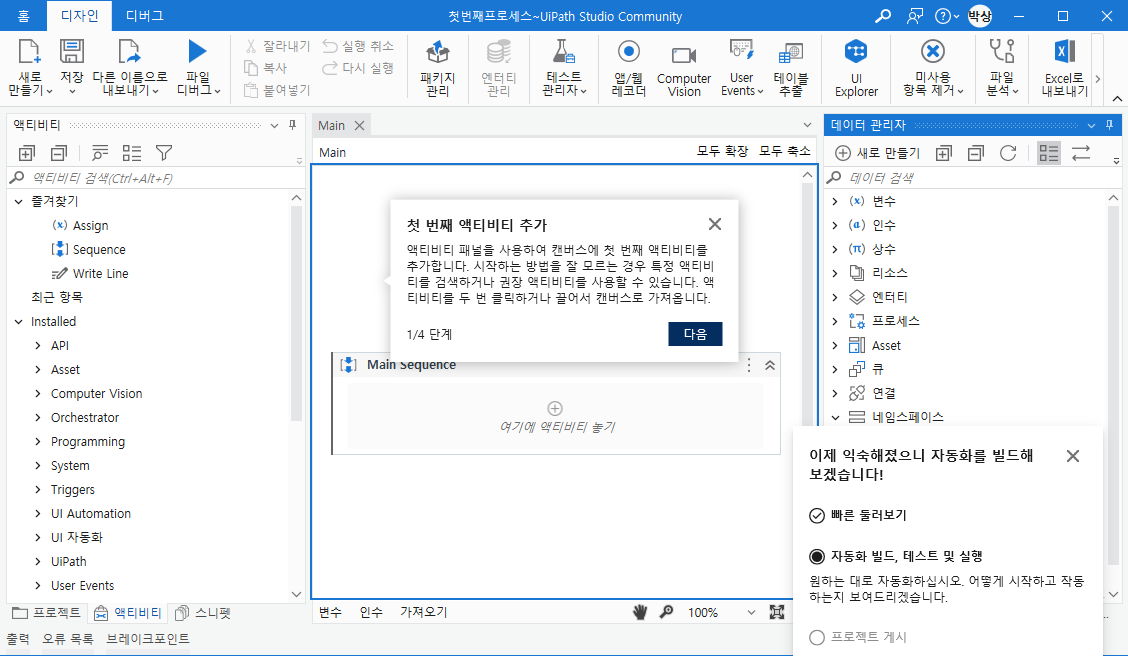The image size is (1128, 656).
Task: Expand all icon in Activities panel
Action: 27,152
